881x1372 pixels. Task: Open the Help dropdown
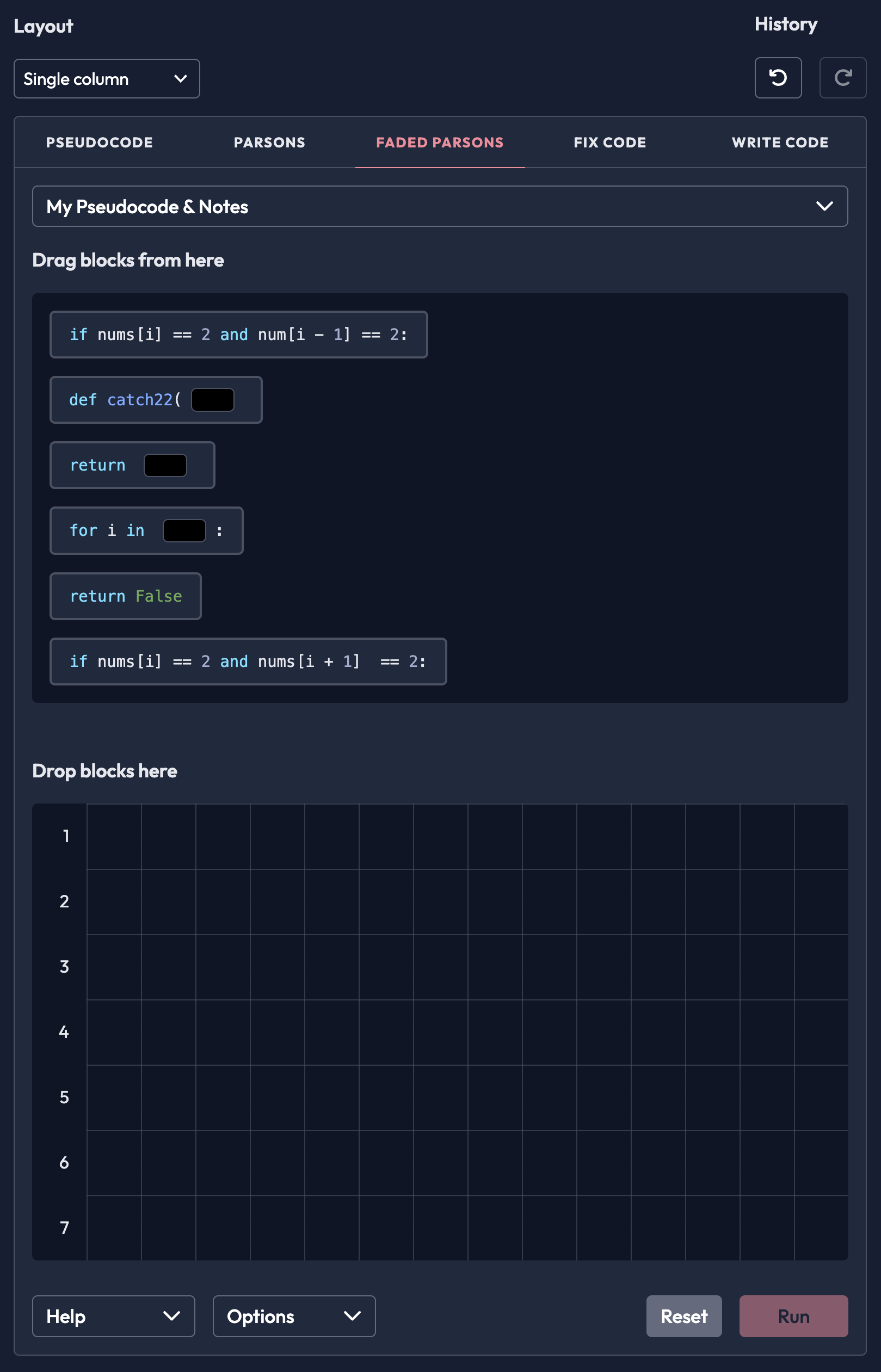click(x=113, y=1316)
